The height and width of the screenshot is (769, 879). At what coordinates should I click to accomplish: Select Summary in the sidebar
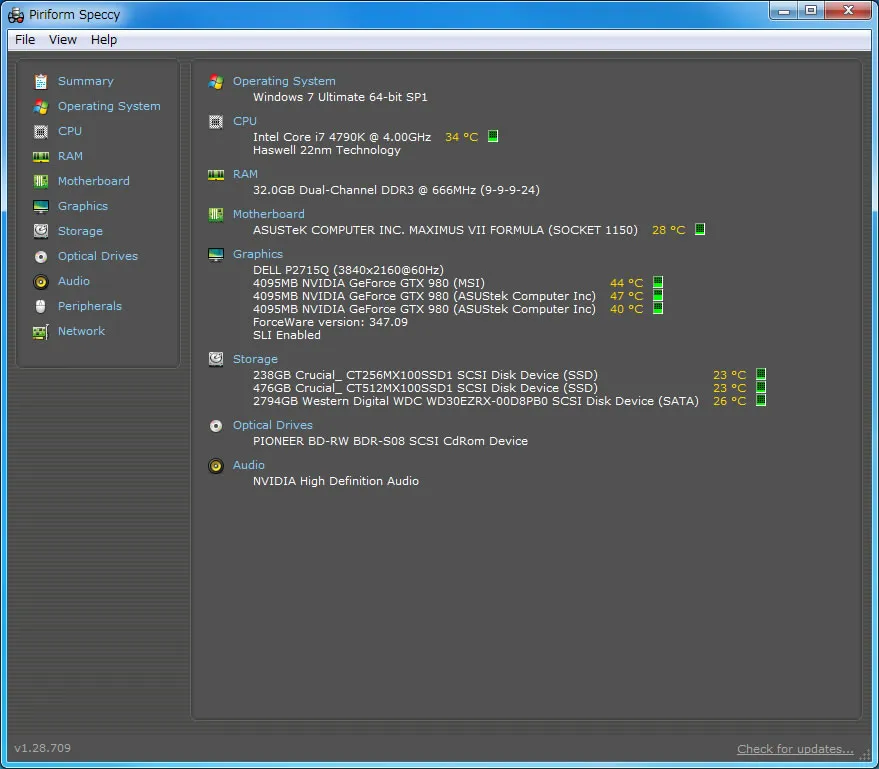[x=86, y=81]
